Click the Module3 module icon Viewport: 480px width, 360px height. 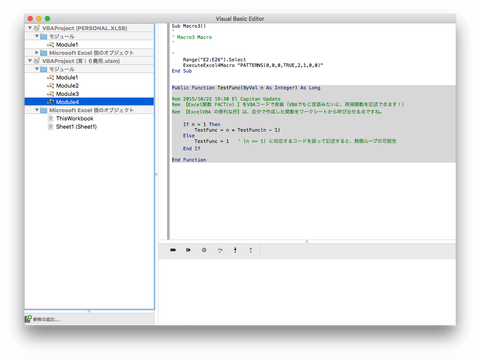click(51, 94)
